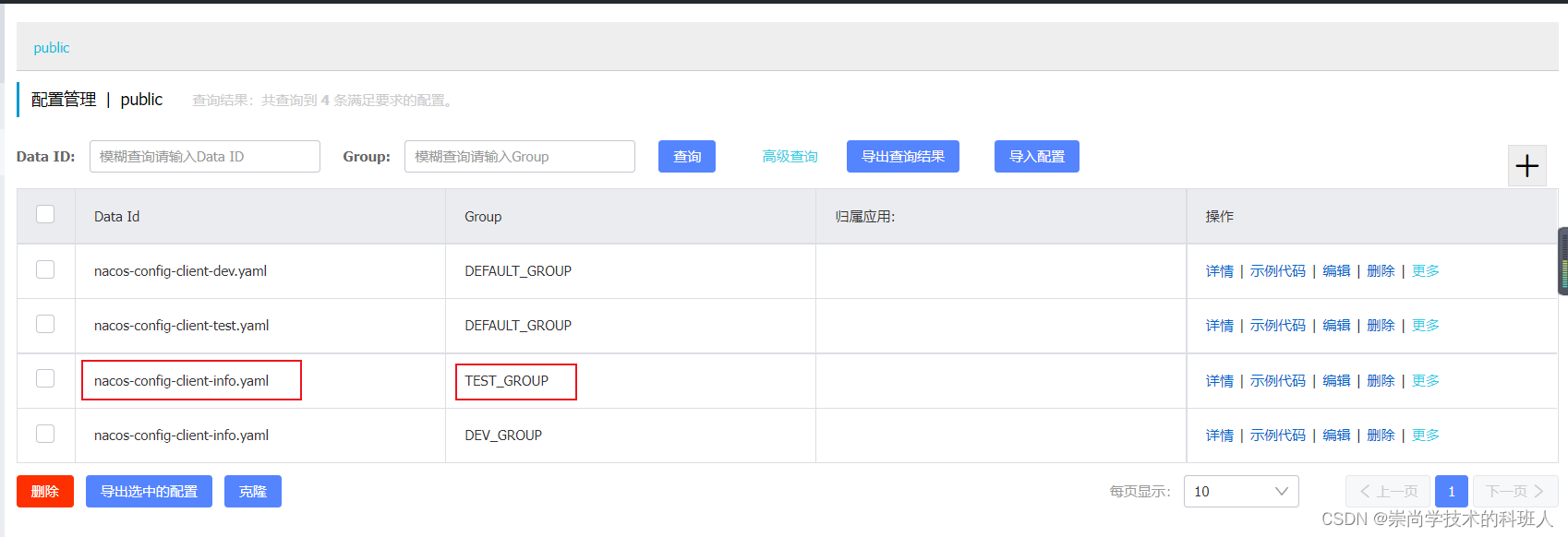
Task: Toggle the select-all checkbox in table header
Action: tap(45, 214)
